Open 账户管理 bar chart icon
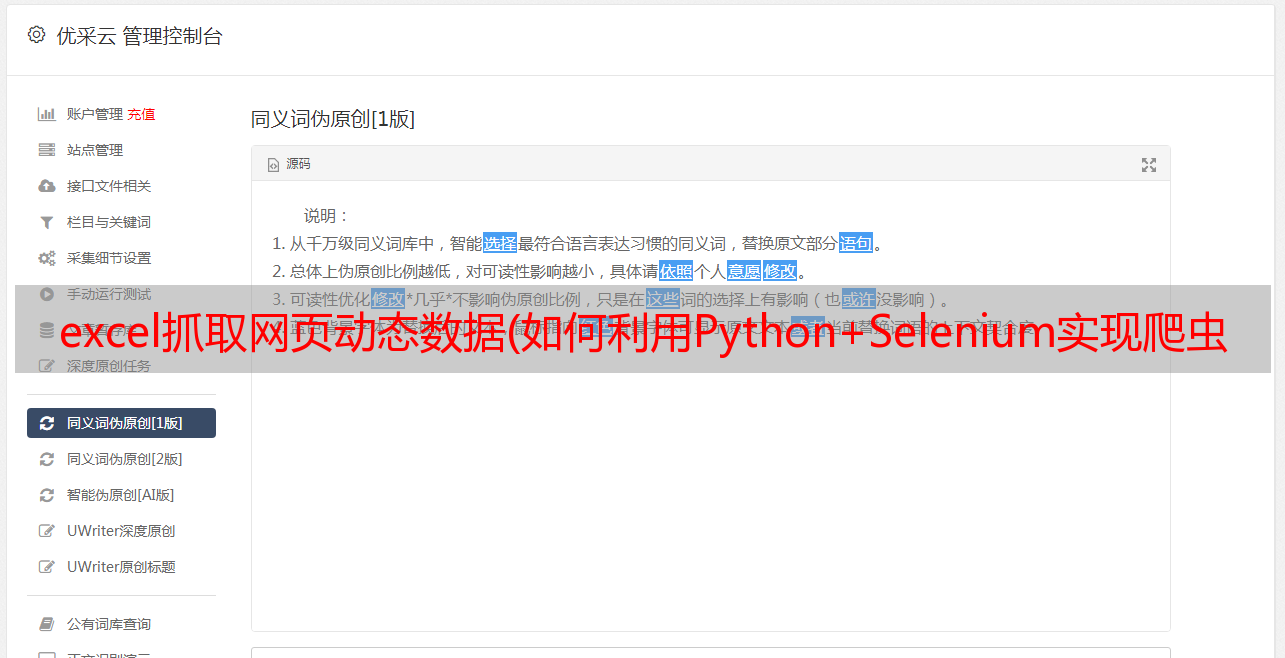The width and height of the screenshot is (1285, 658). [46, 114]
